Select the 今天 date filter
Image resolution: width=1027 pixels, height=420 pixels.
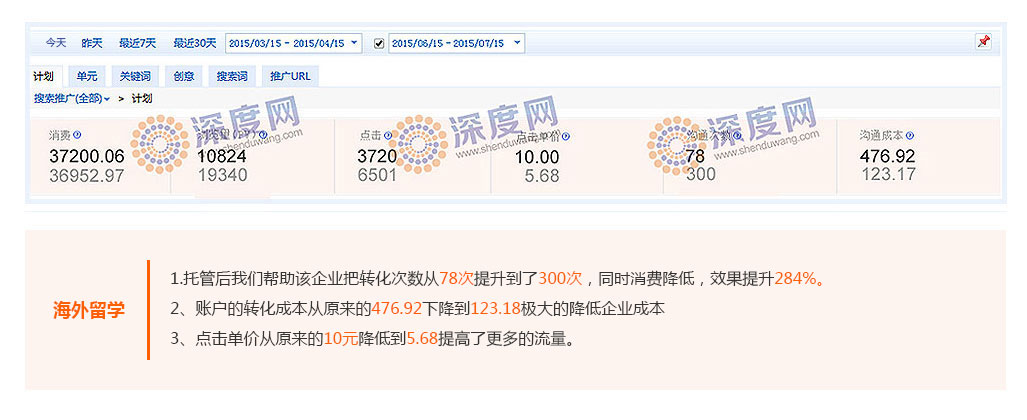coord(56,43)
